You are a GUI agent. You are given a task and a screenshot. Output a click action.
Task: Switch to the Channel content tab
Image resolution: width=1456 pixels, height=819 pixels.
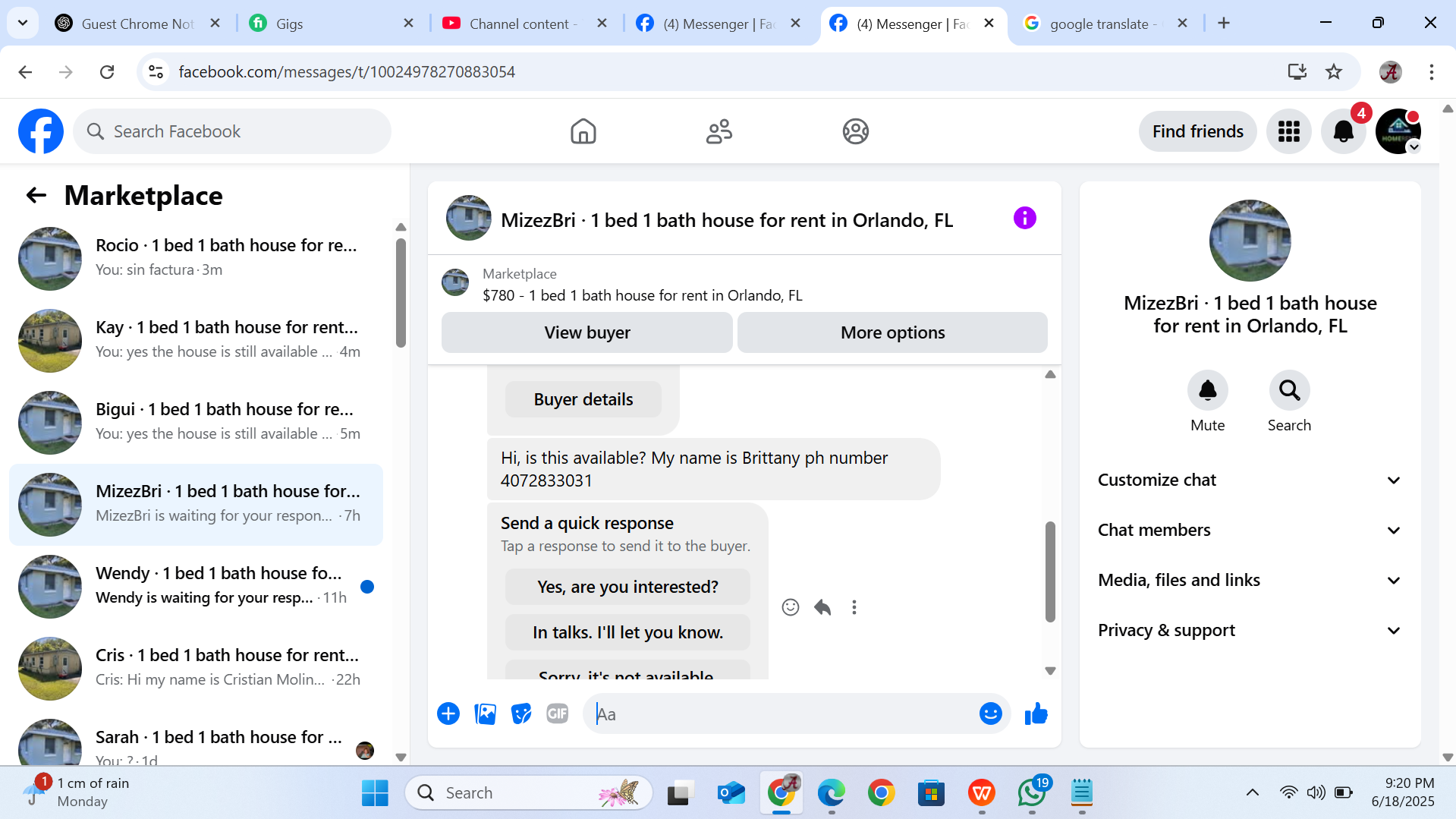[527, 24]
